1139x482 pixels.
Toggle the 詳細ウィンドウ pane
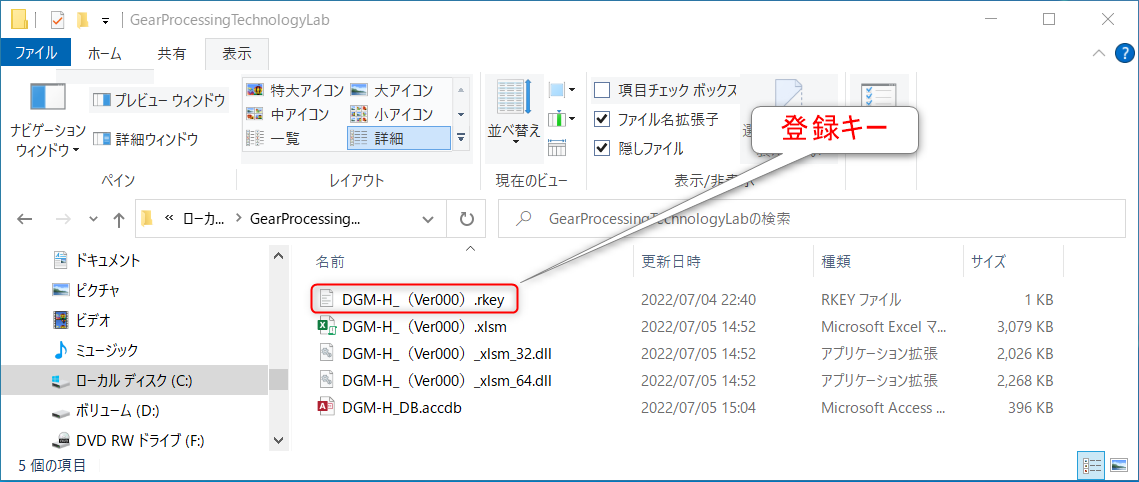[x=146, y=139]
